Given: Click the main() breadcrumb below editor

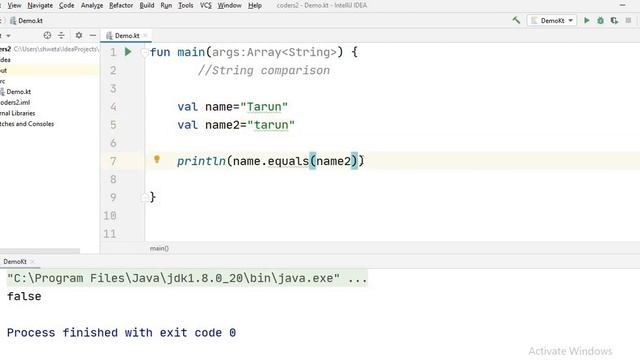Looking at the screenshot, I should pyautogui.click(x=159, y=248).
